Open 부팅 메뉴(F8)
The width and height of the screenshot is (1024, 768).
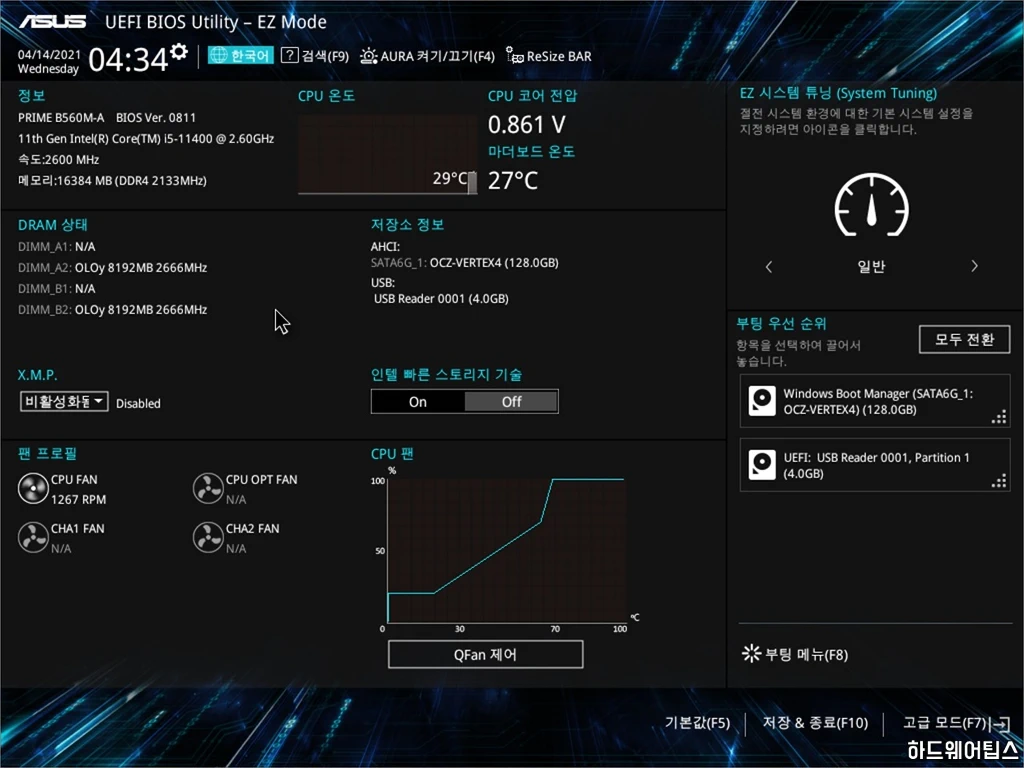tap(795, 654)
